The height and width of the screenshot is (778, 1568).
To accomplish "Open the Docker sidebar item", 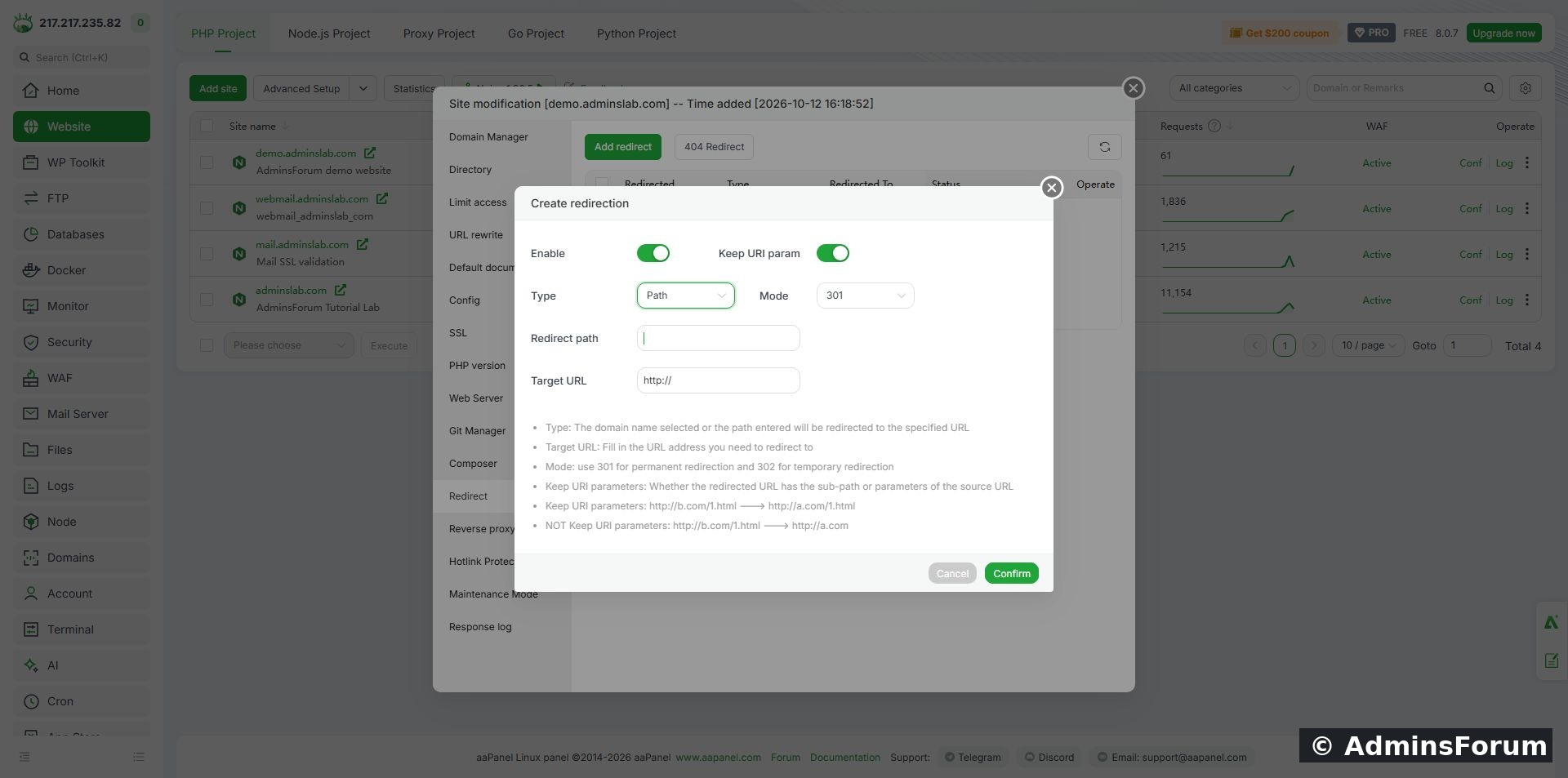I will tap(82, 270).
